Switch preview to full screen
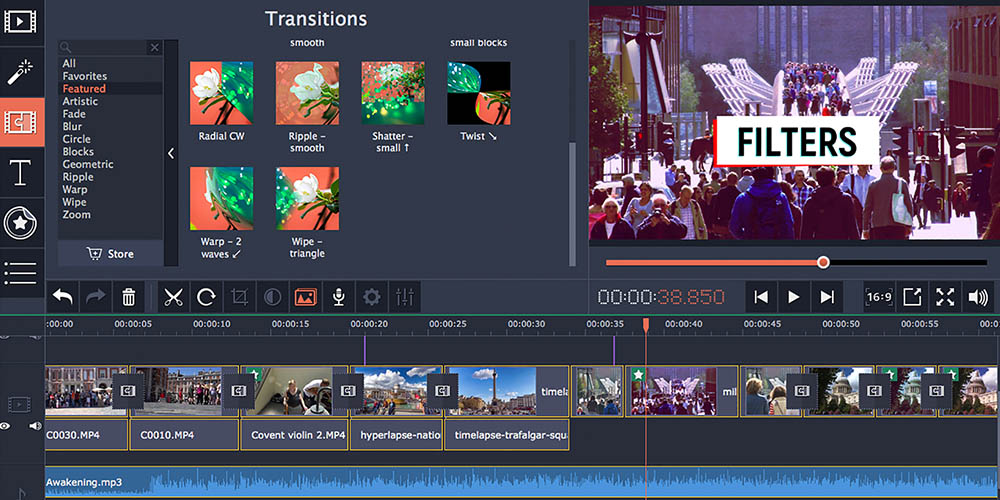Viewport: 1000px width, 500px height. pyautogui.click(x=945, y=297)
